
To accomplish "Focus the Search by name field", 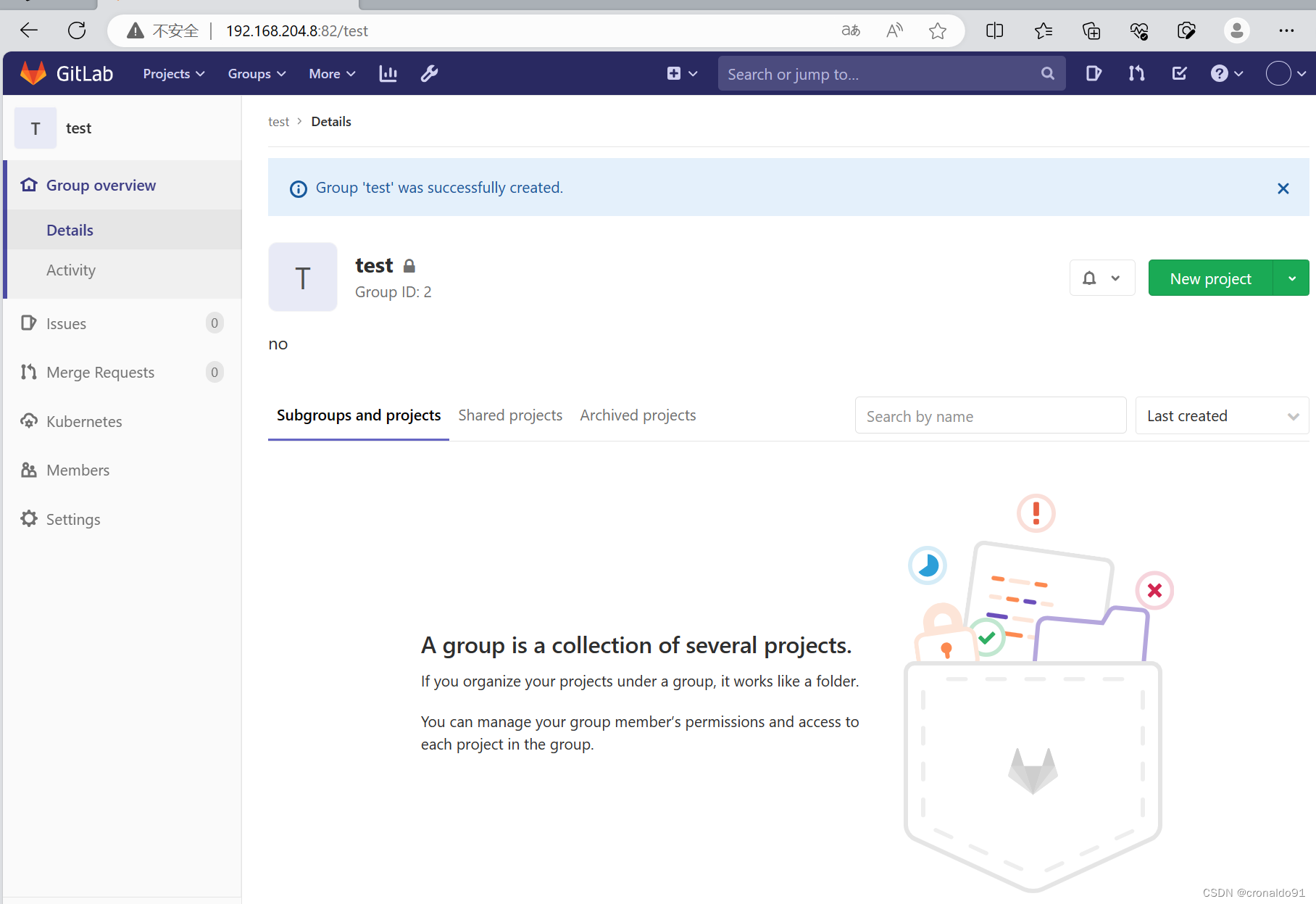I will coord(991,416).
